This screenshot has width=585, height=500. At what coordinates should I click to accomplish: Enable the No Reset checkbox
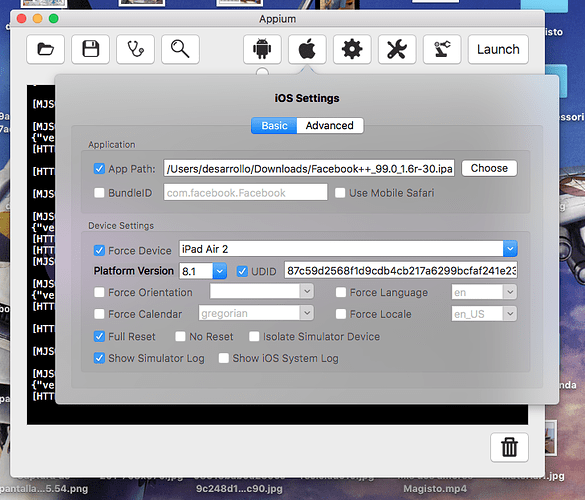[x=180, y=337]
